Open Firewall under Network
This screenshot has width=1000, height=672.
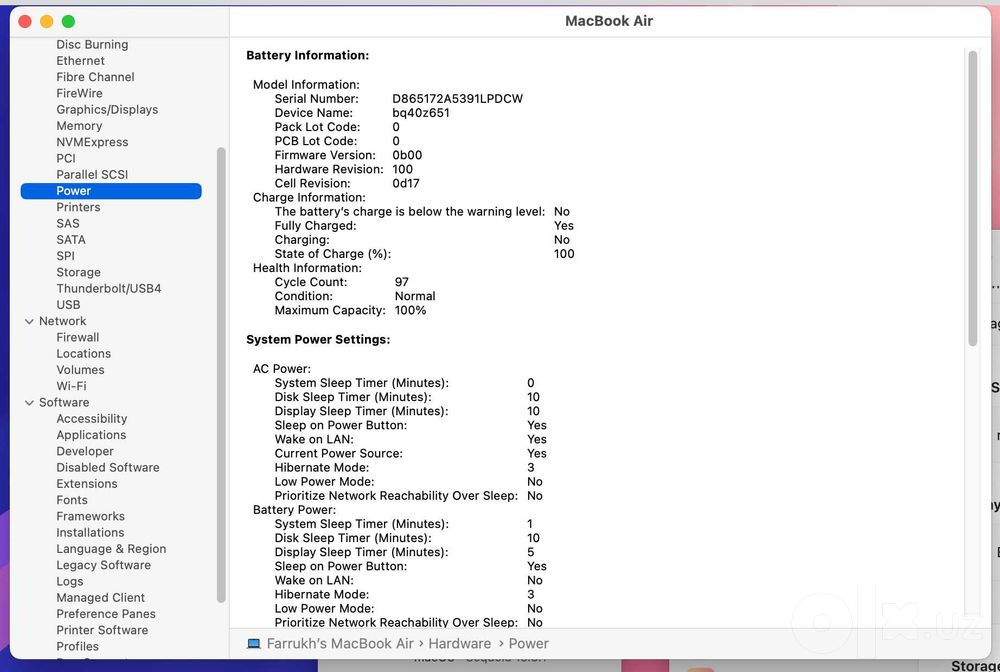77,337
